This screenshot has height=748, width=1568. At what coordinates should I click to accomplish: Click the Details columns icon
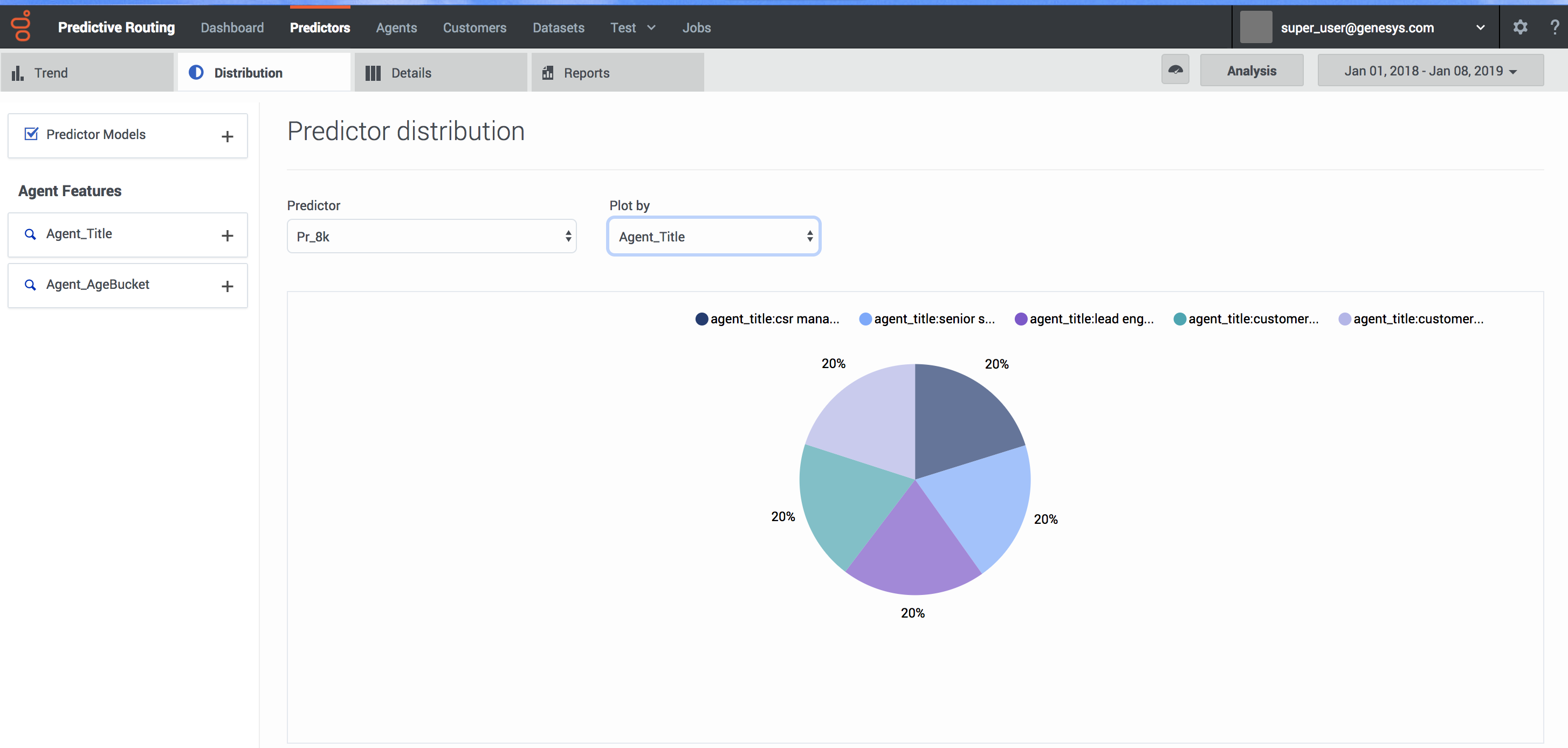click(373, 73)
